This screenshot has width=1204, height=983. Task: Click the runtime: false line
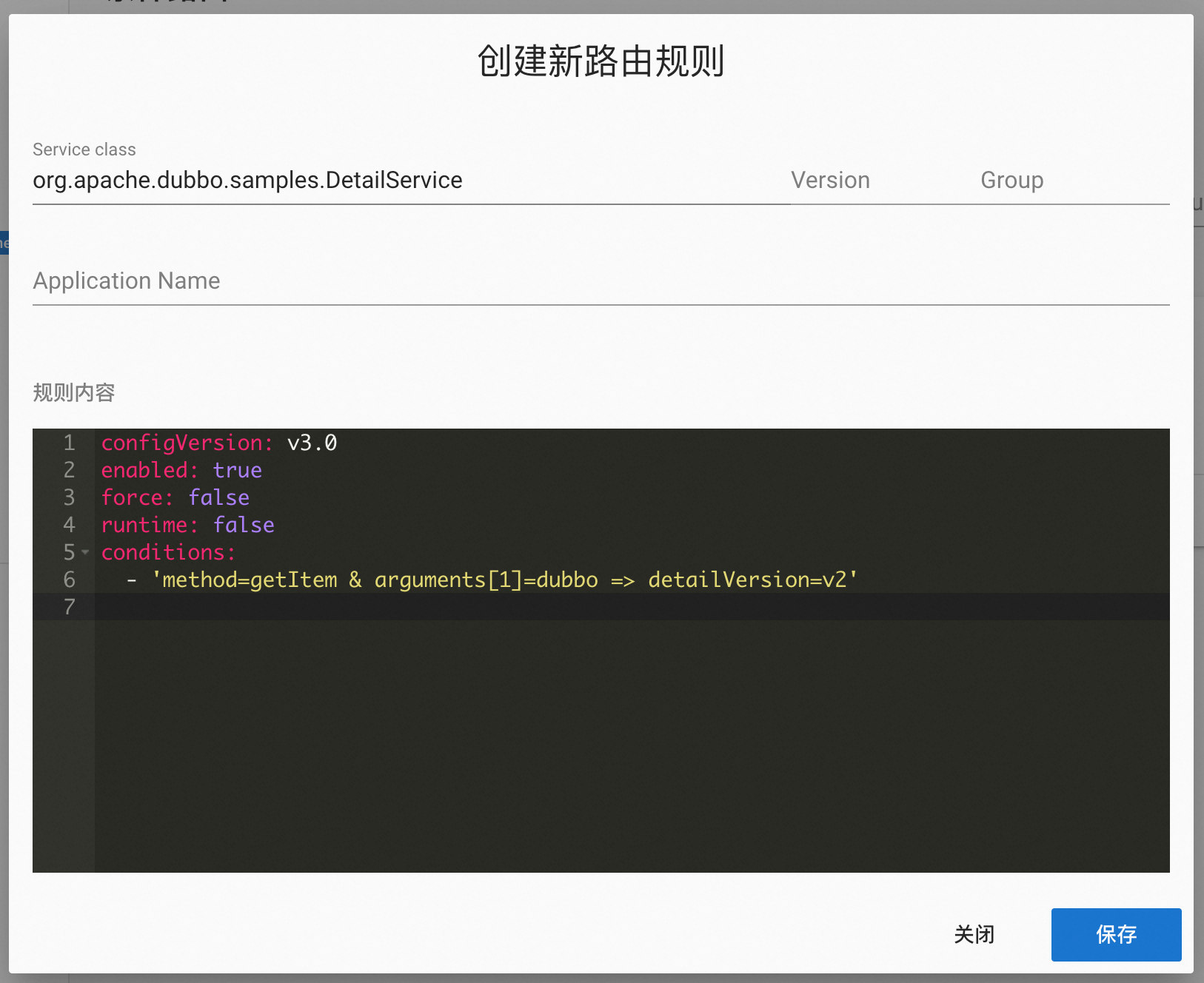pos(187,525)
